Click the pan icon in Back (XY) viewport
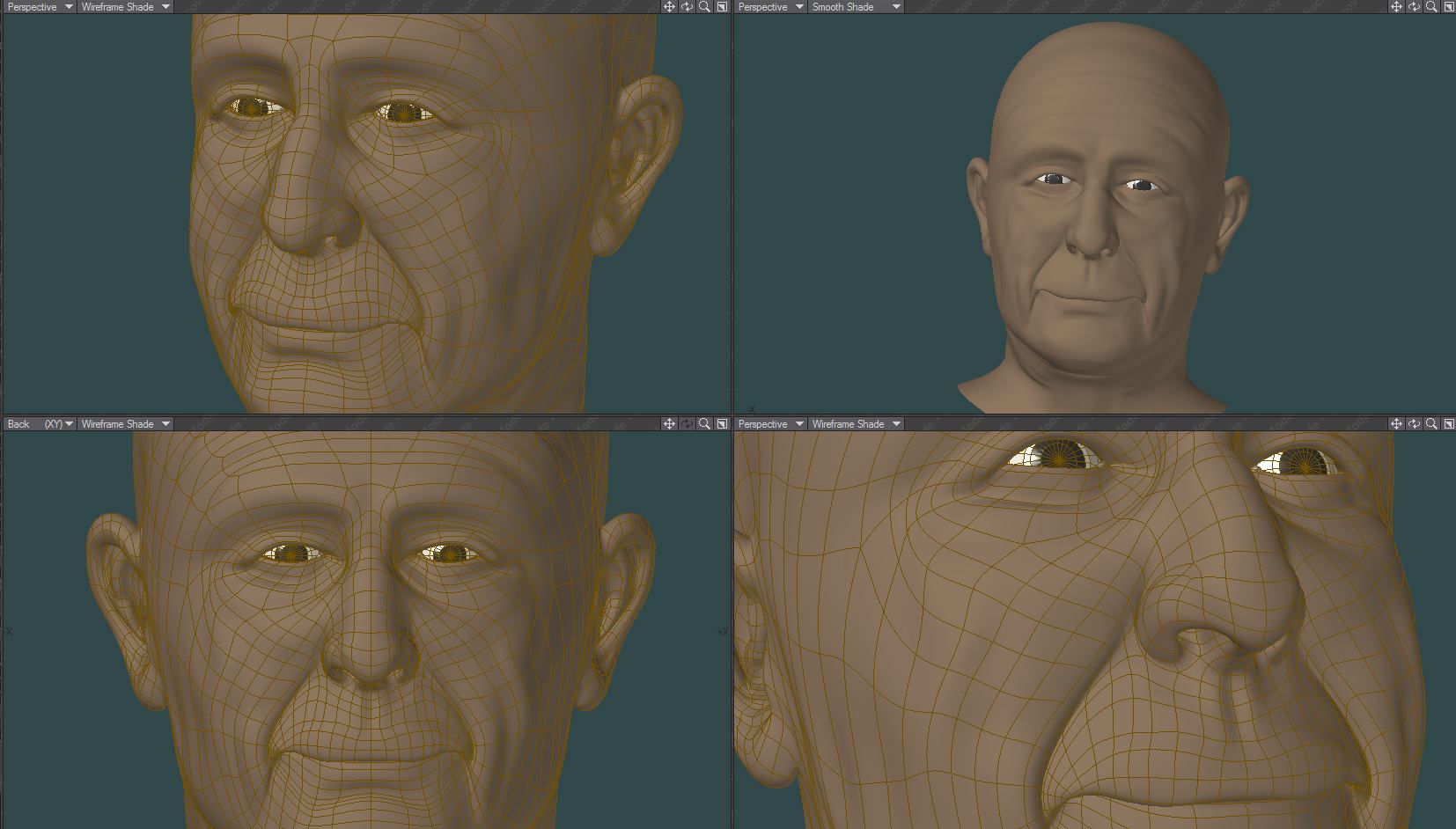 pyautogui.click(x=669, y=424)
